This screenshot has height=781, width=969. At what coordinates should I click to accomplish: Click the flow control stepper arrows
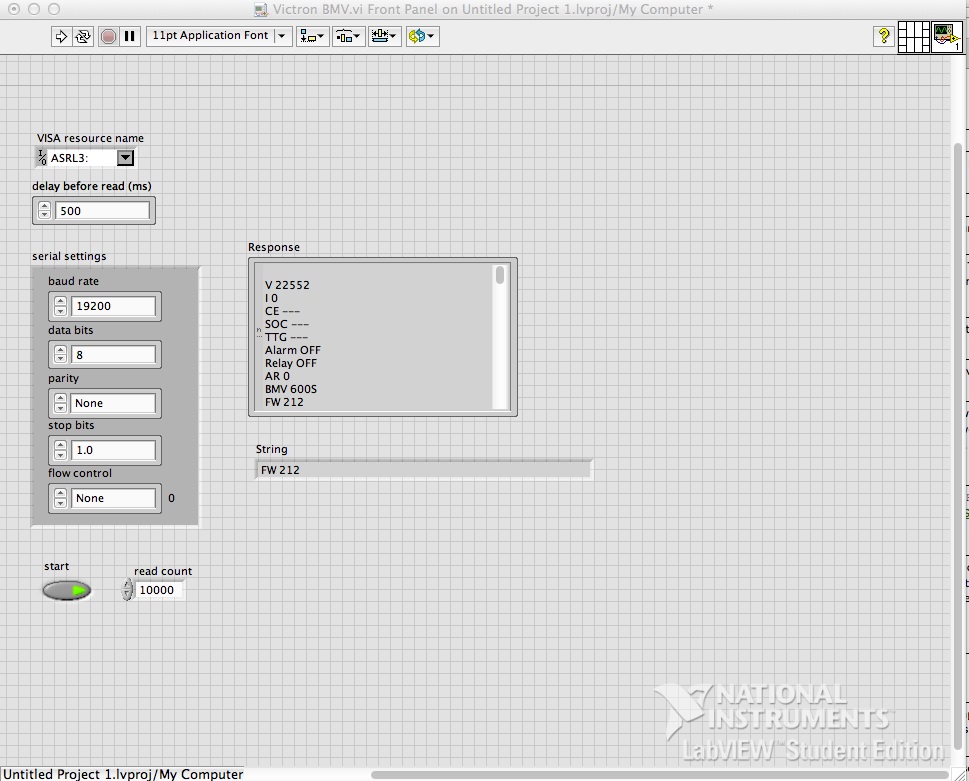(x=60, y=498)
